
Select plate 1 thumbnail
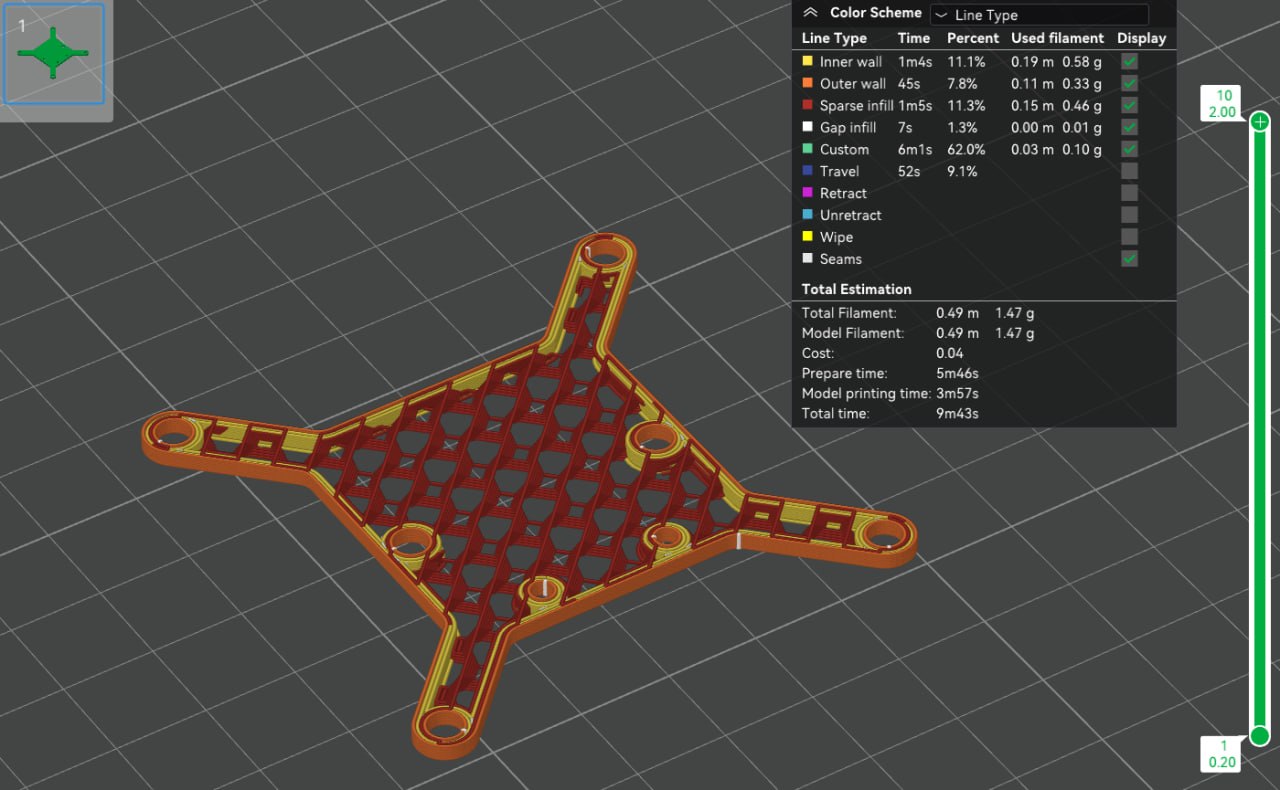click(53, 53)
